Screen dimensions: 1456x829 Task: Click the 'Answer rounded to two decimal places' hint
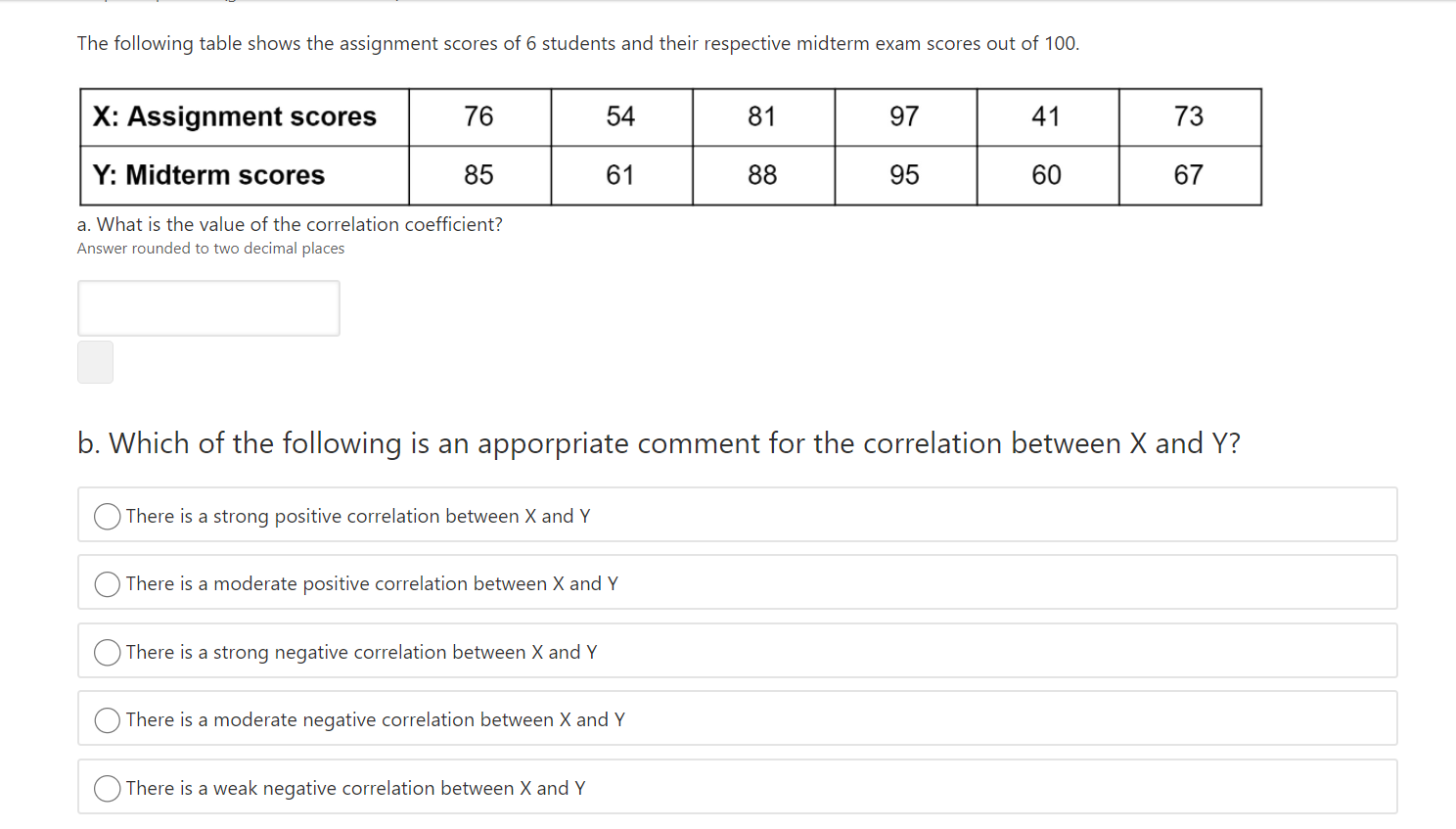coord(210,249)
